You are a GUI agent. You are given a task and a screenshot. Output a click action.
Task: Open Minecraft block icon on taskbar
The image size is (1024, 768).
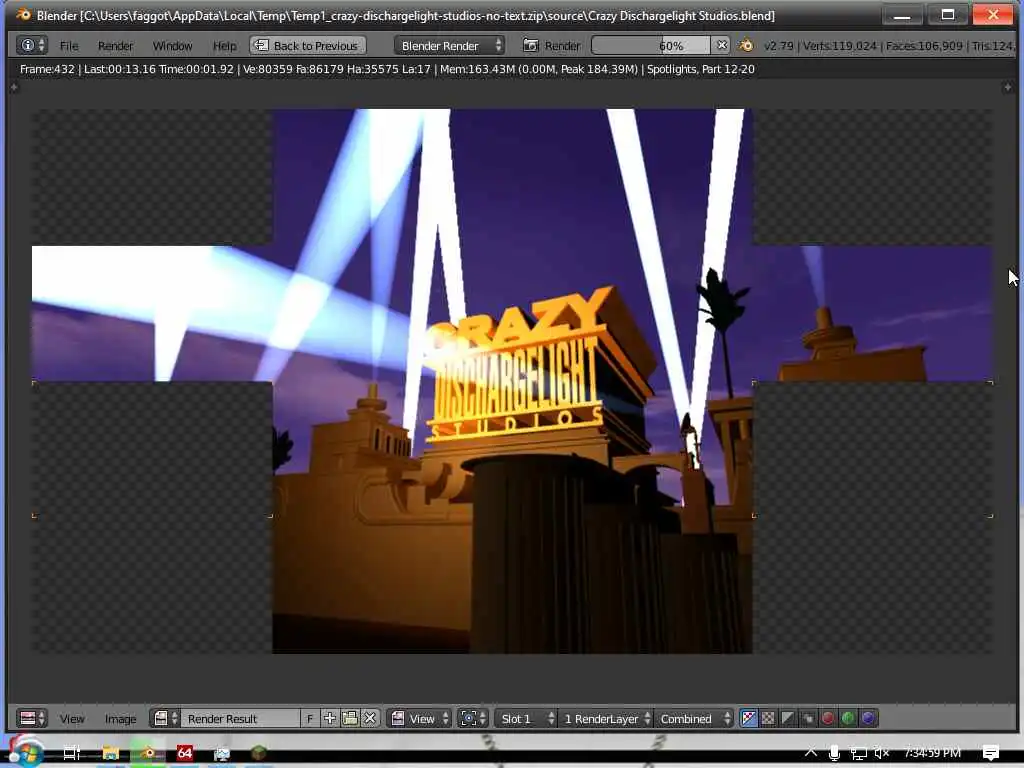[259, 753]
